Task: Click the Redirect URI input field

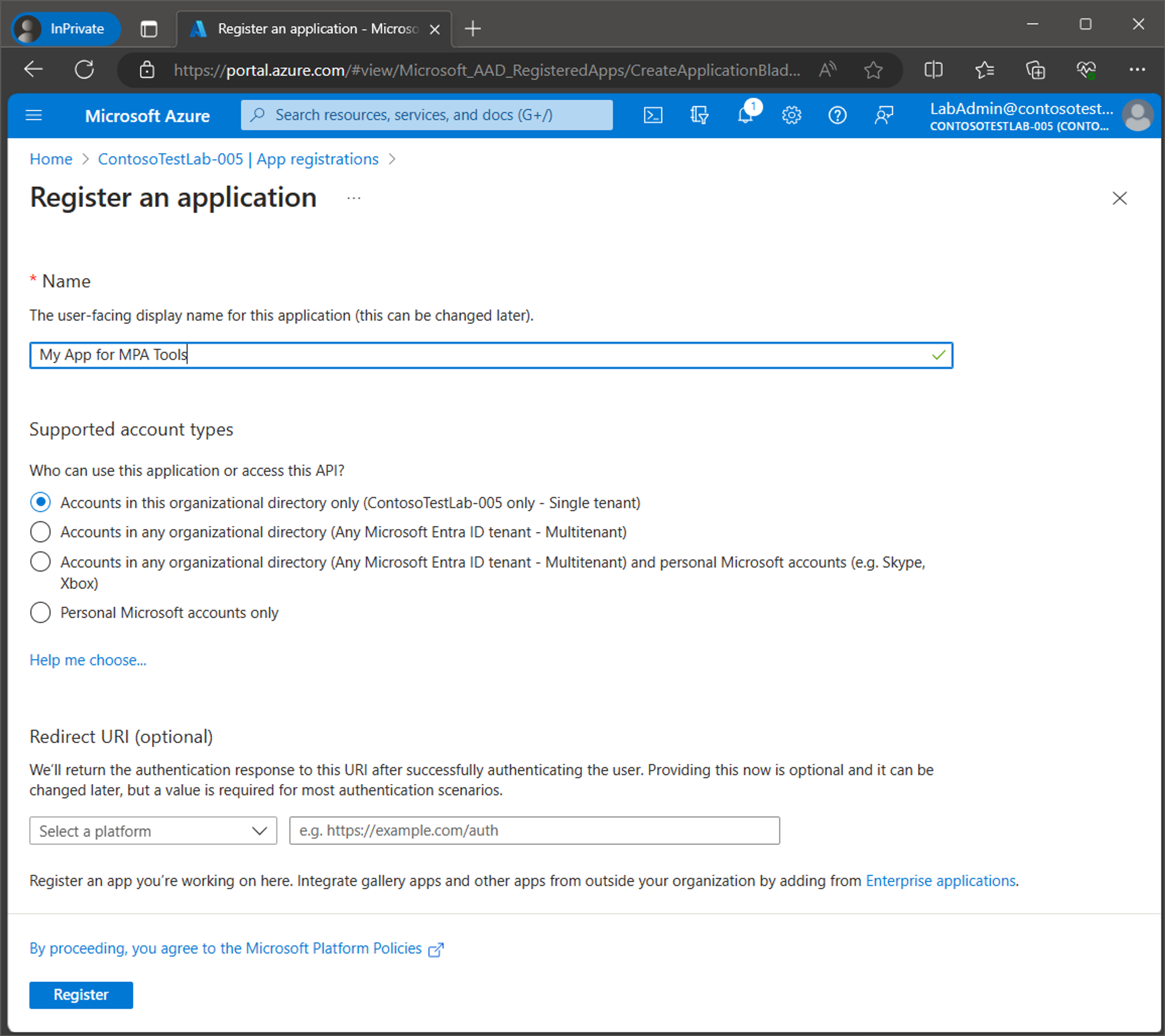Action: [x=534, y=831]
